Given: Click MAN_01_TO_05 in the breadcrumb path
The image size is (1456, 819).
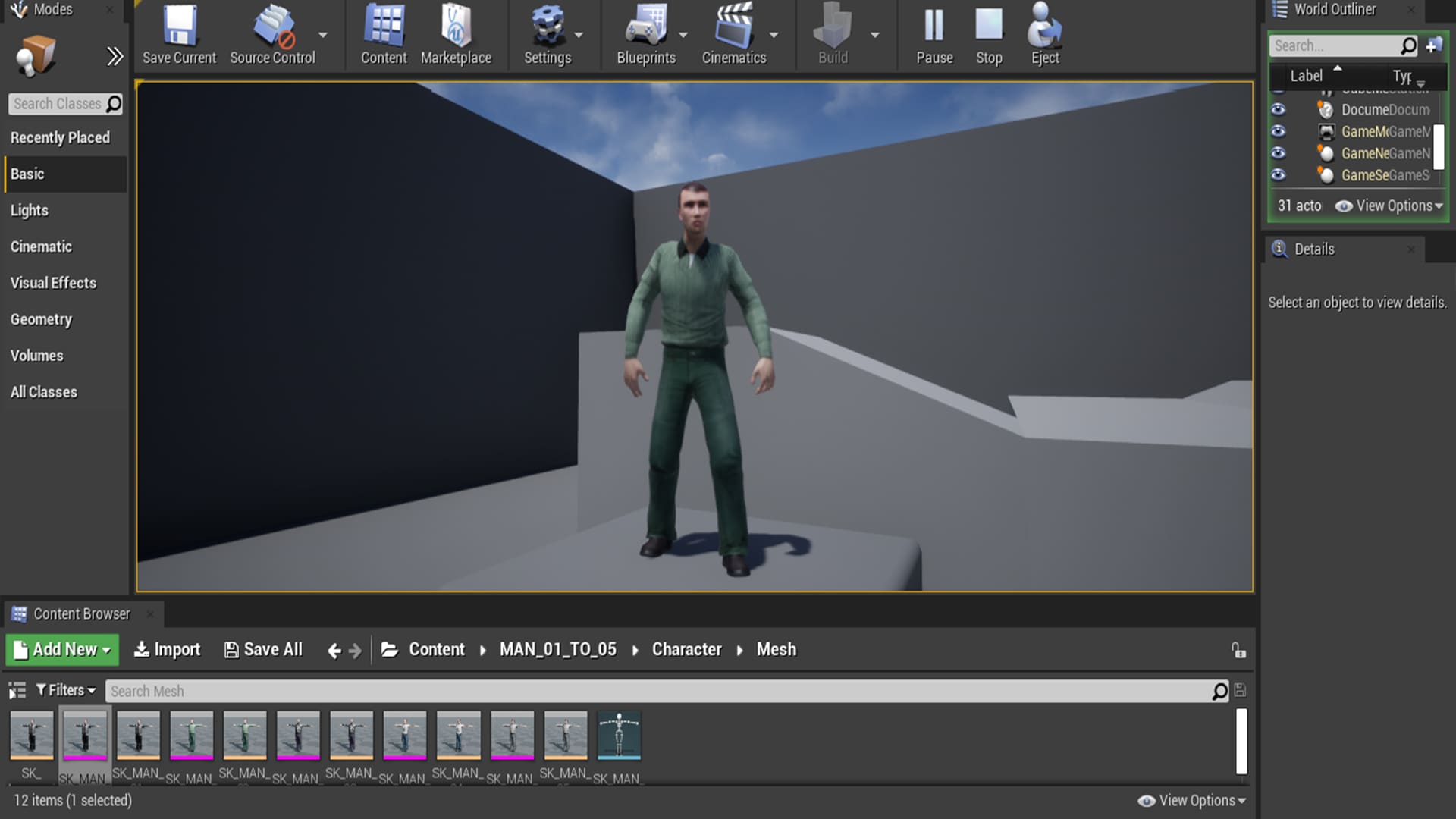Looking at the screenshot, I should (557, 649).
